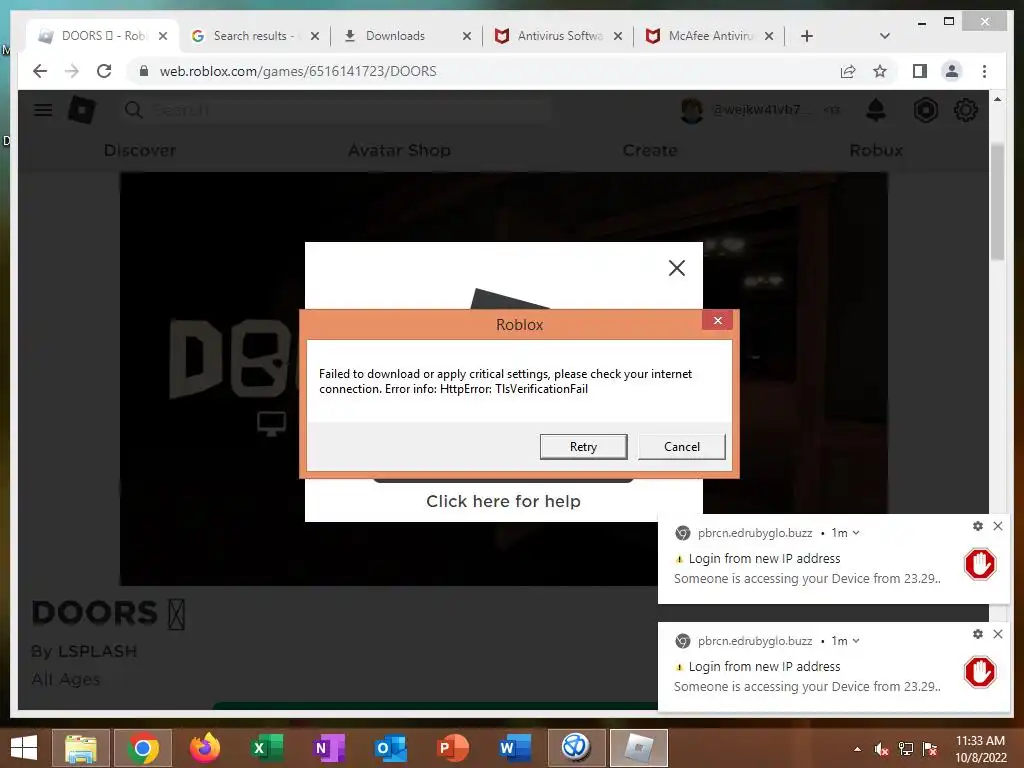Open settings gear on the lower notification
Viewport: 1024px width, 768px height.
(x=978, y=634)
